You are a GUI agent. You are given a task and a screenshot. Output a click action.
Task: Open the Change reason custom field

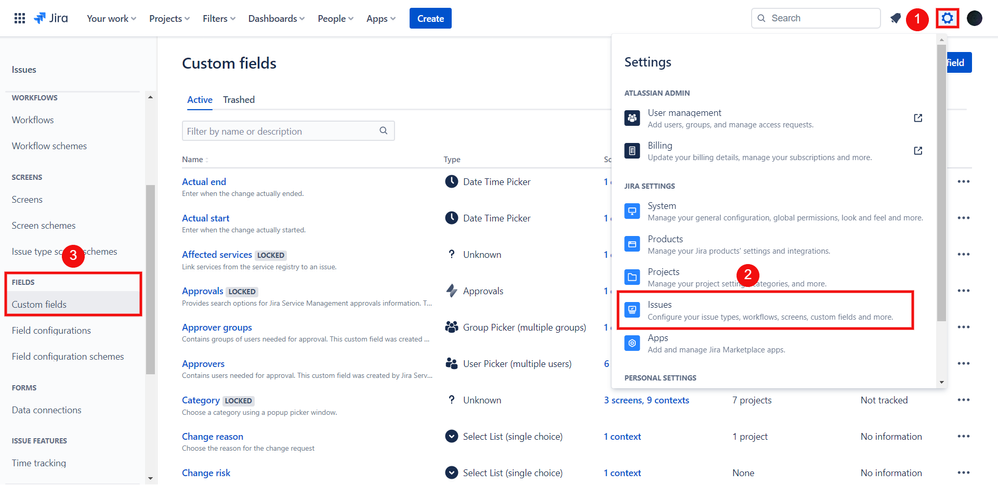click(213, 437)
